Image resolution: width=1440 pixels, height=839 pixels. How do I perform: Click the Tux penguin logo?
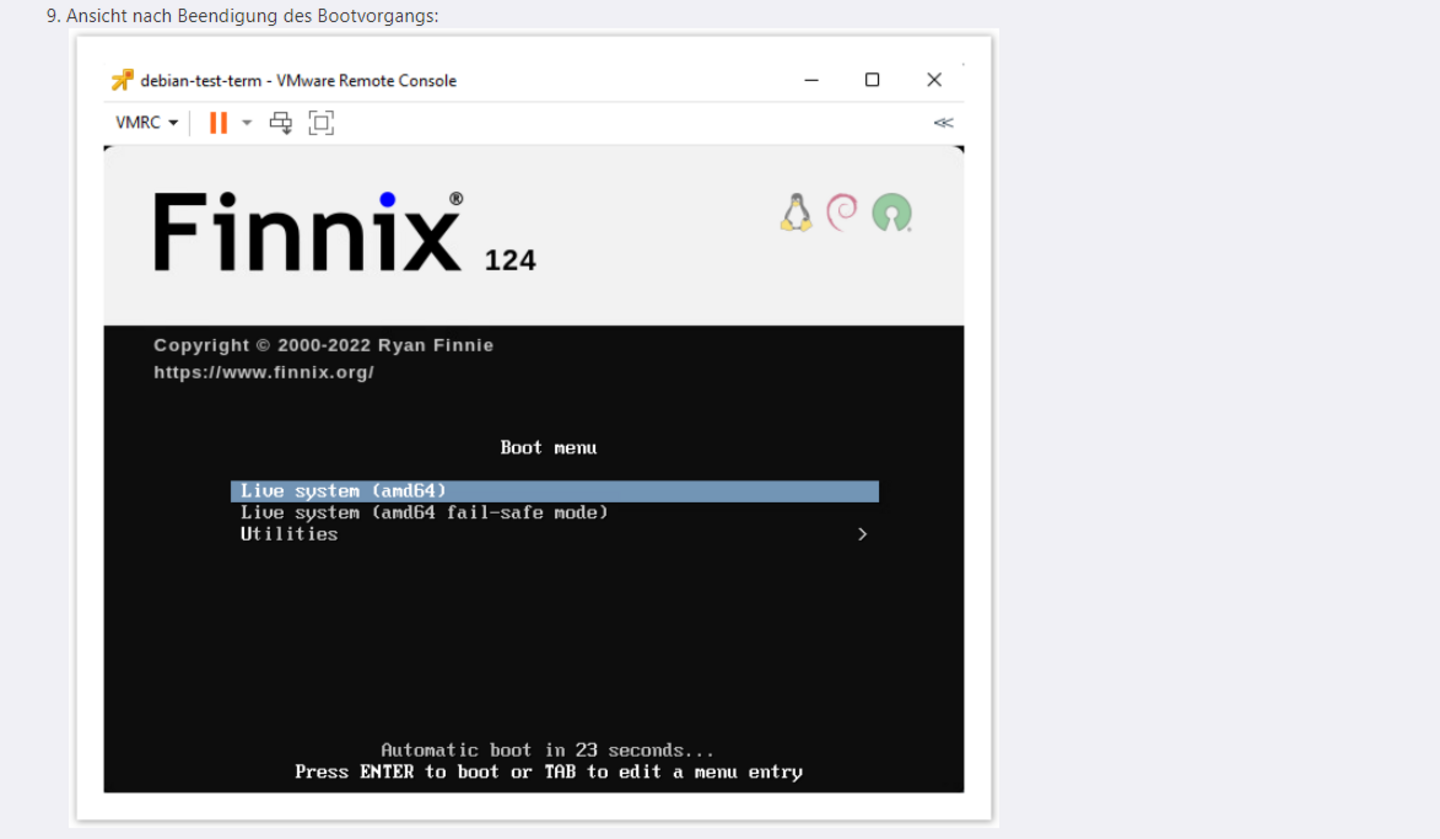coord(796,213)
